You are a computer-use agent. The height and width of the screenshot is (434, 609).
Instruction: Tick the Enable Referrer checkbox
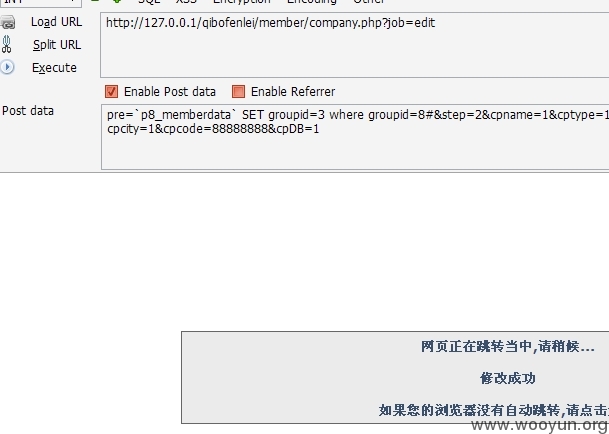click(238, 92)
